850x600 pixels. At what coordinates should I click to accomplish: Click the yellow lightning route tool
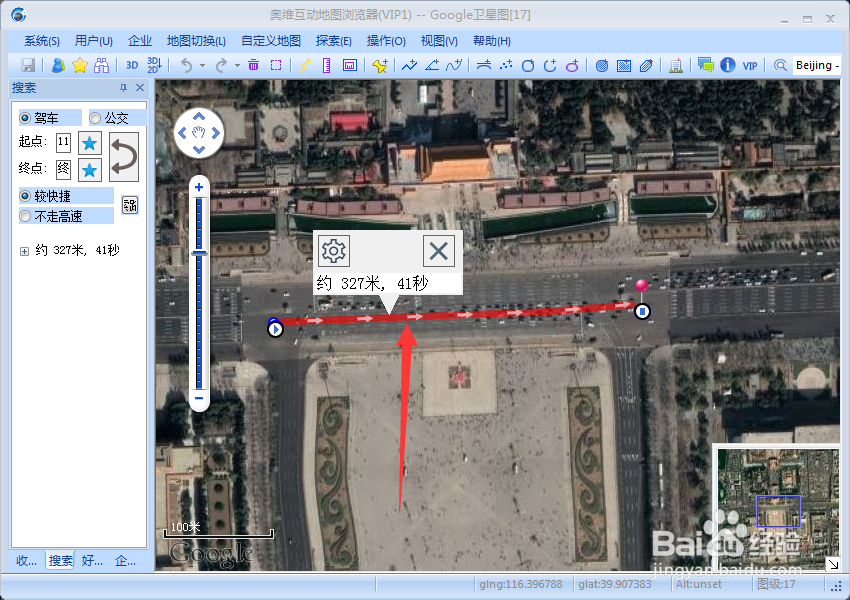tap(305, 66)
